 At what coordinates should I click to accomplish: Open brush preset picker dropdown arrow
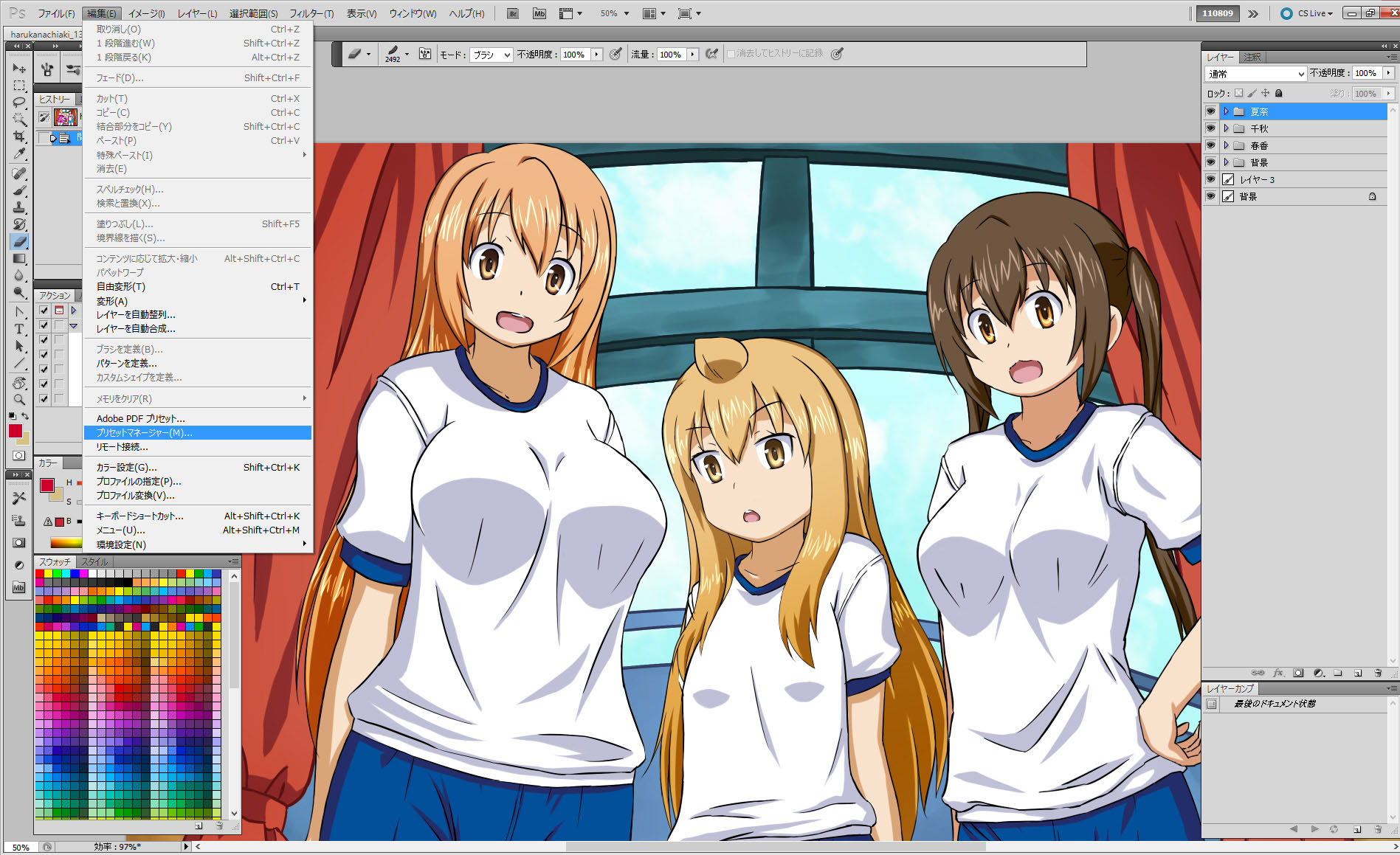tap(407, 54)
